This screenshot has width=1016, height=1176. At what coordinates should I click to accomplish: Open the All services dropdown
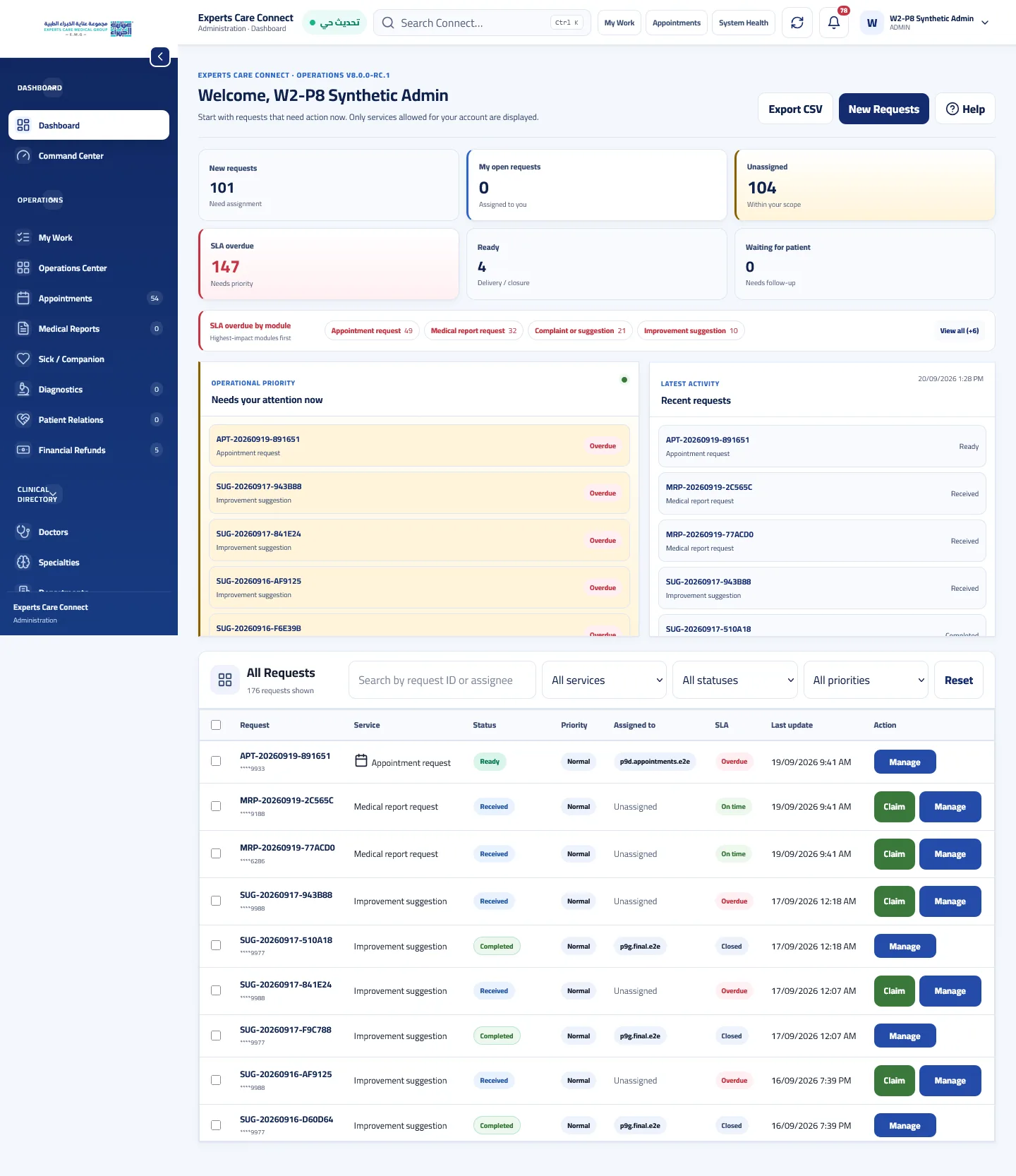[604, 680]
